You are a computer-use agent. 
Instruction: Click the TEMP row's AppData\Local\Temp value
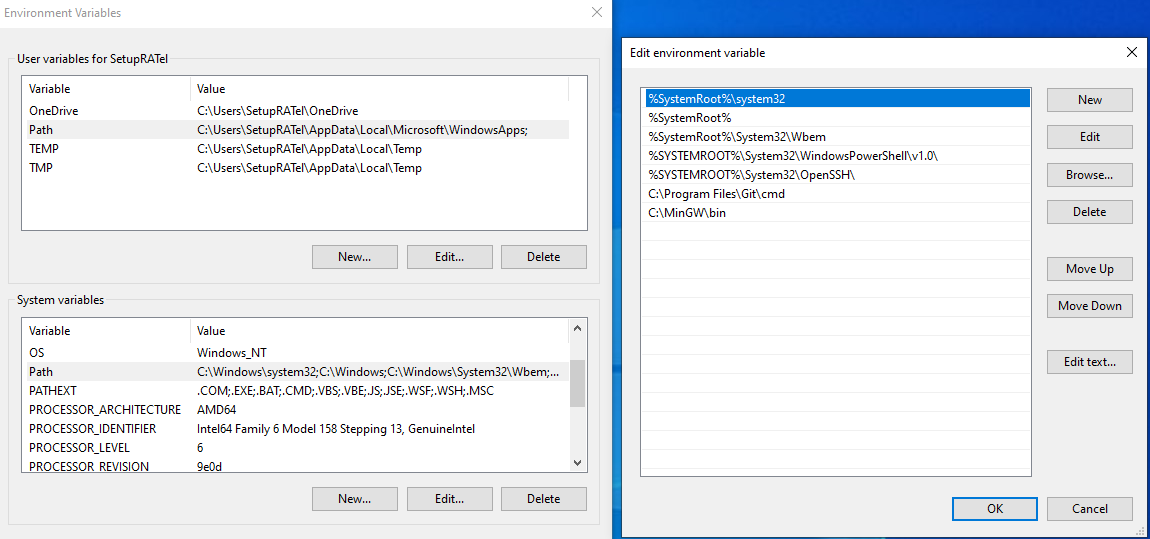point(310,149)
